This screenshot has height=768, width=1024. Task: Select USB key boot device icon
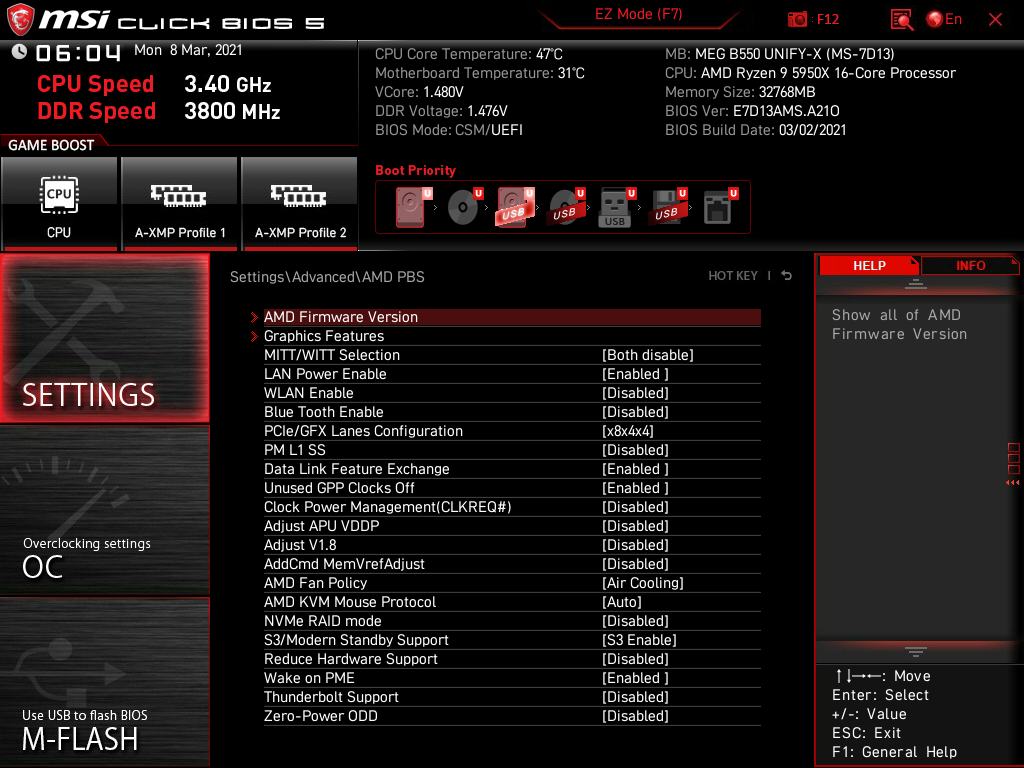(617, 207)
